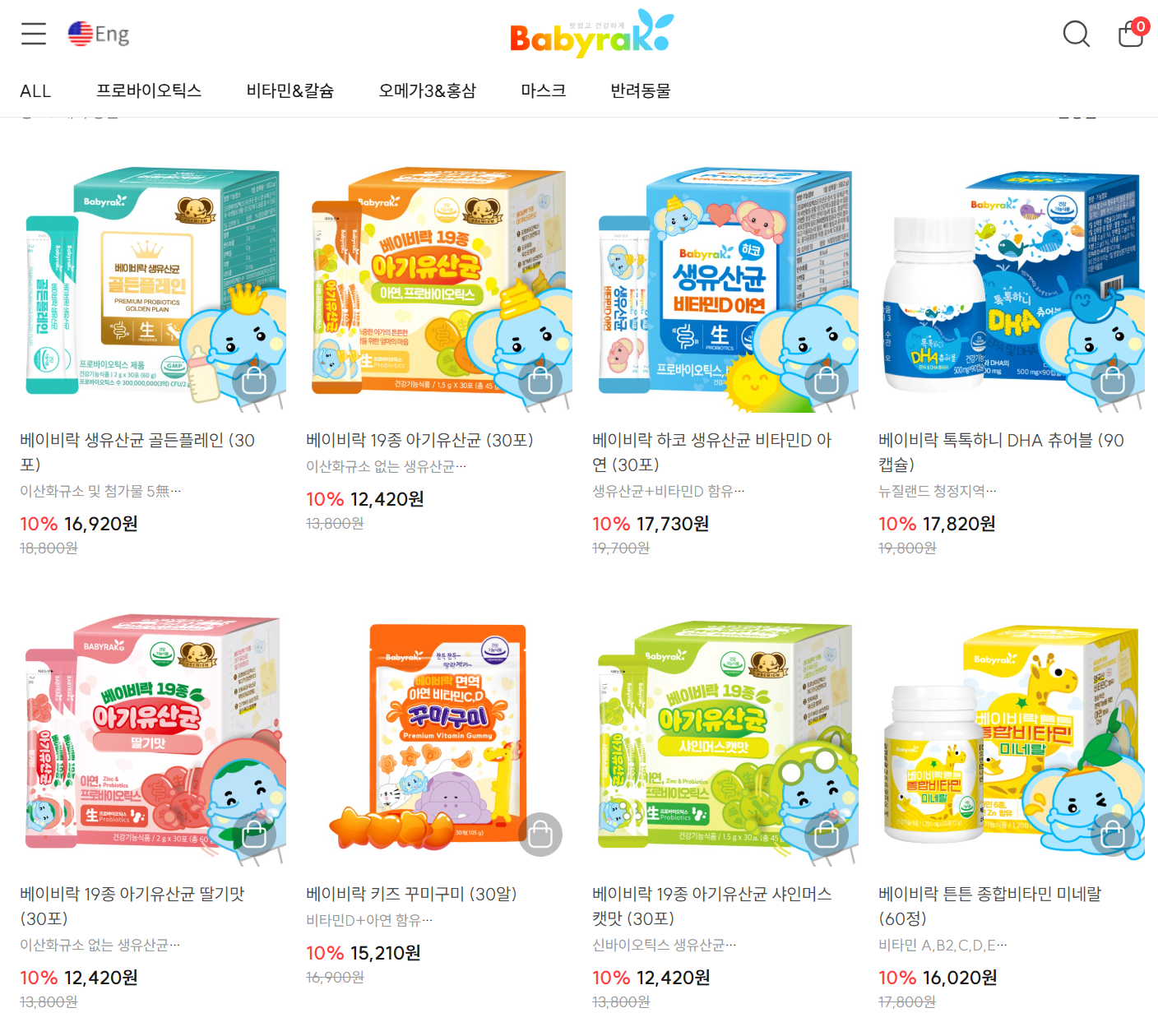Add 톡톡하니 DHA 츄어블 to cart
This screenshot has height=1036, width=1158.
click(1113, 381)
